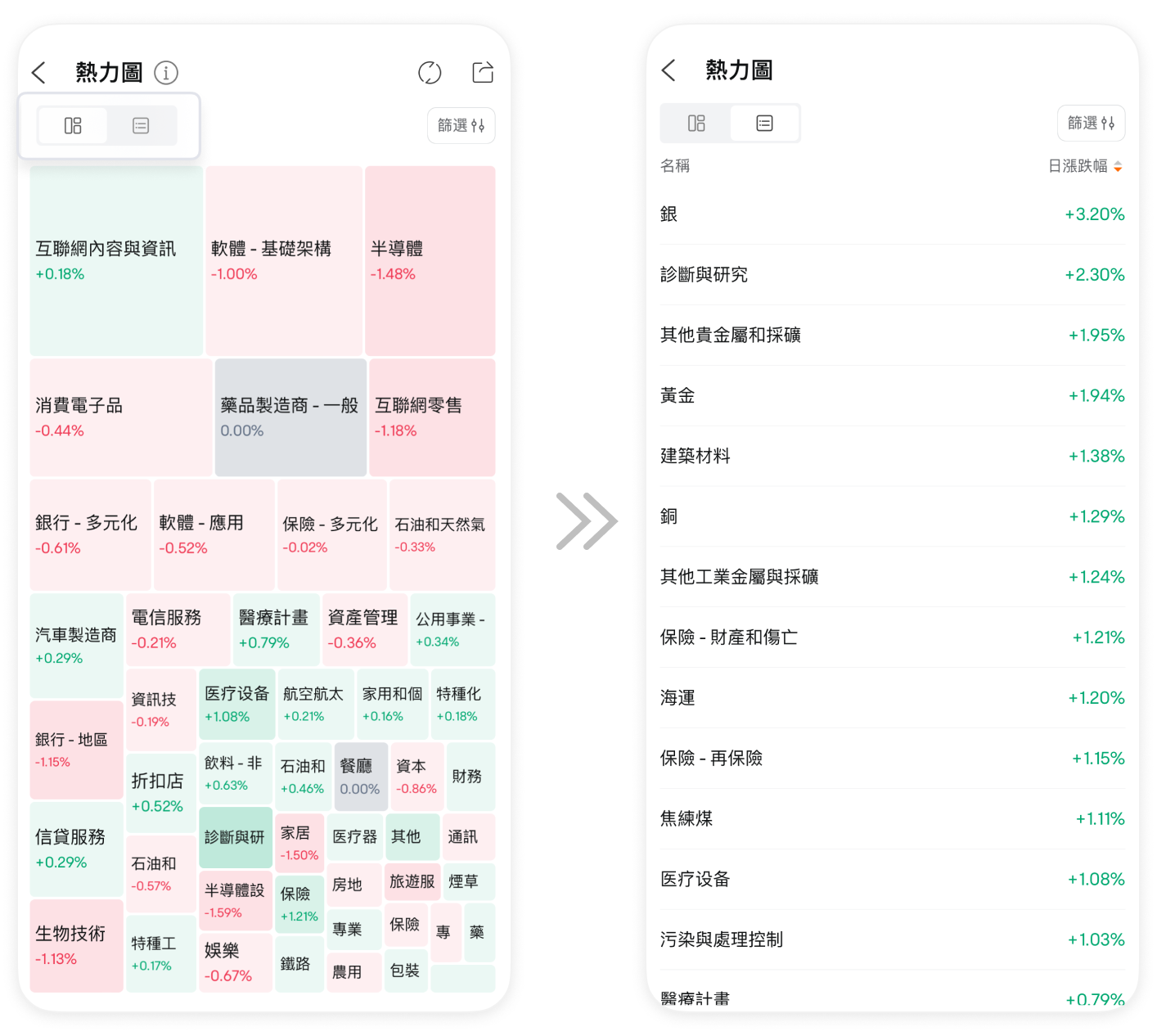This screenshot has height=1036, width=1157.
Task: Select the list view icon on the right panel
Action: [764, 123]
